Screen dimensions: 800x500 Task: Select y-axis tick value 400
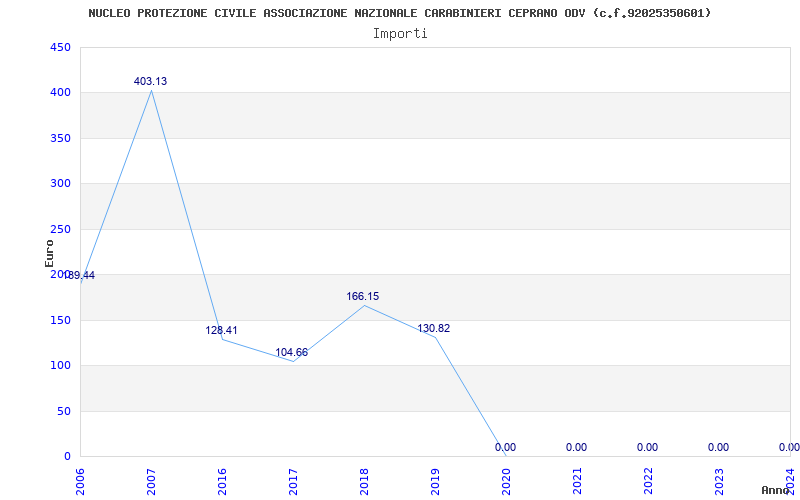[60, 93]
